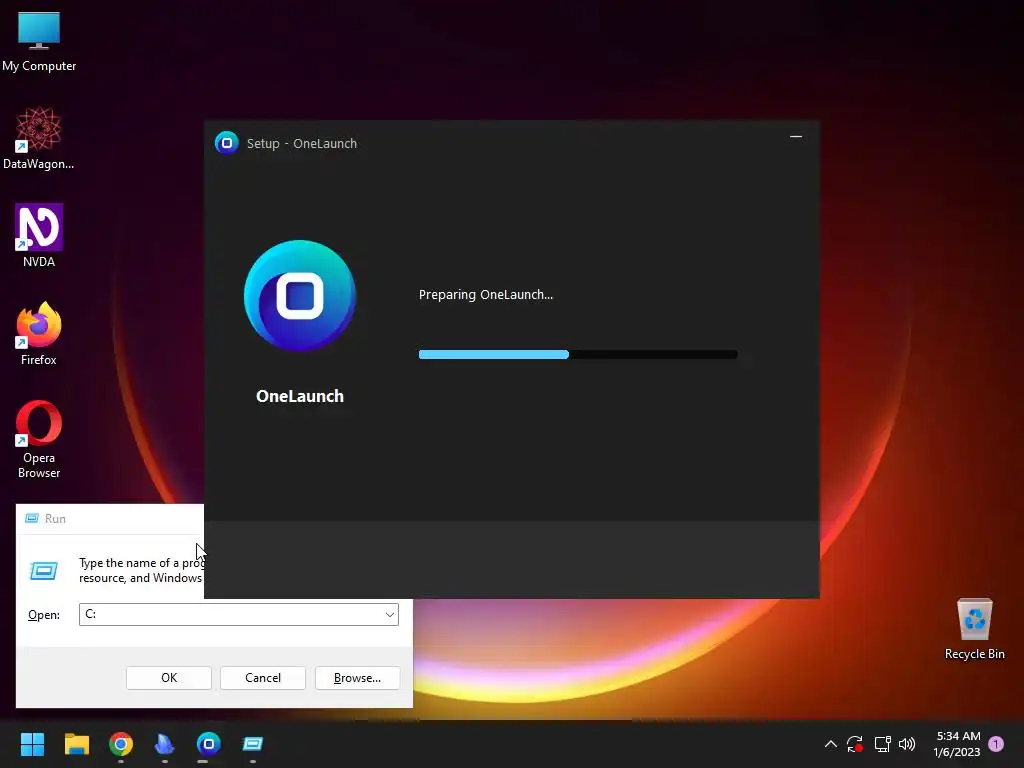Click the 'Setup - OneLaunch' title text
This screenshot has width=1024, height=768.
pos(302,144)
